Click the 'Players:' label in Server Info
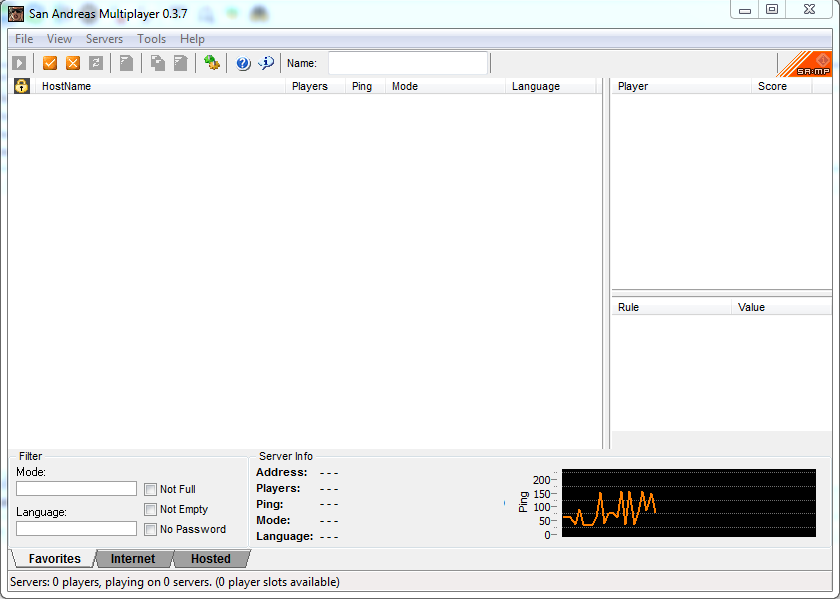This screenshot has height=599, width=840. [x=278, y=489]
